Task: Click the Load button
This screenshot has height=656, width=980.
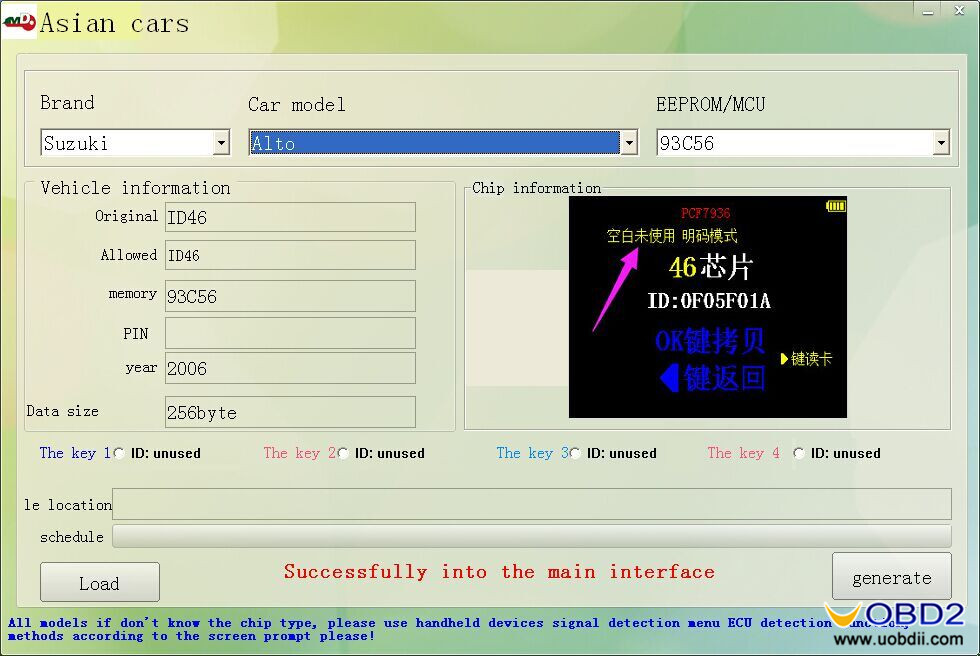Action: click(100, 582)
